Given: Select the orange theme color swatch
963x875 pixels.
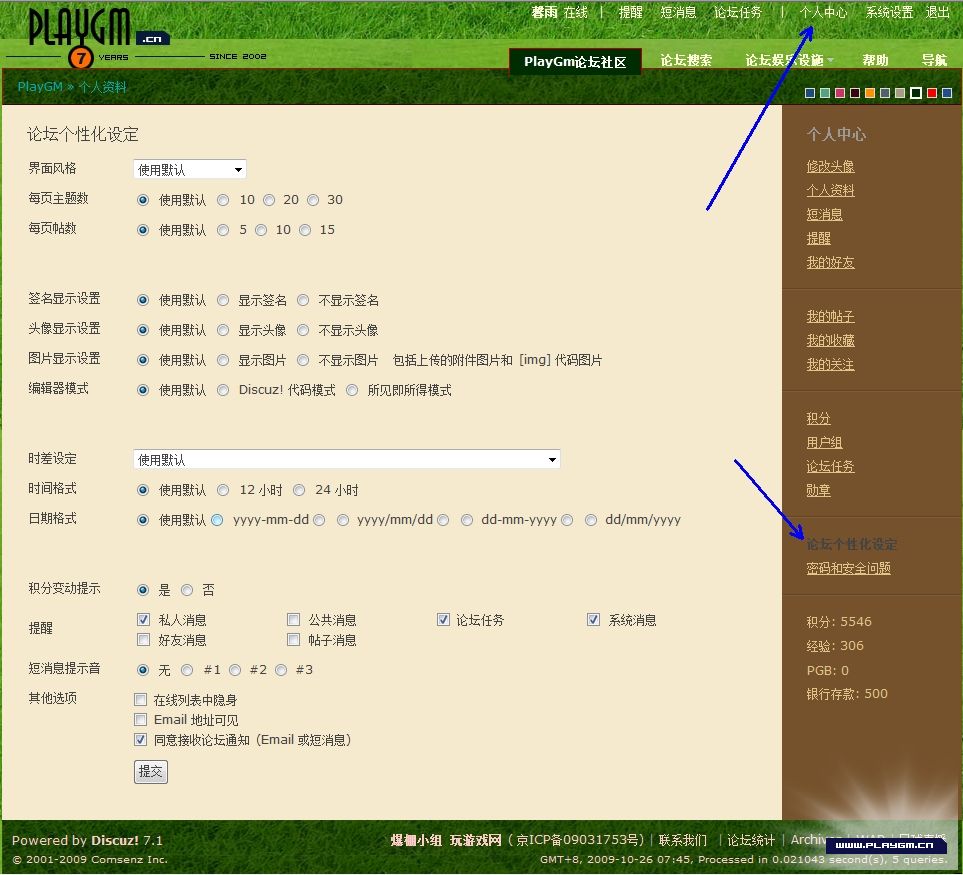Looking at the screenshot, I should coord(870,93).
